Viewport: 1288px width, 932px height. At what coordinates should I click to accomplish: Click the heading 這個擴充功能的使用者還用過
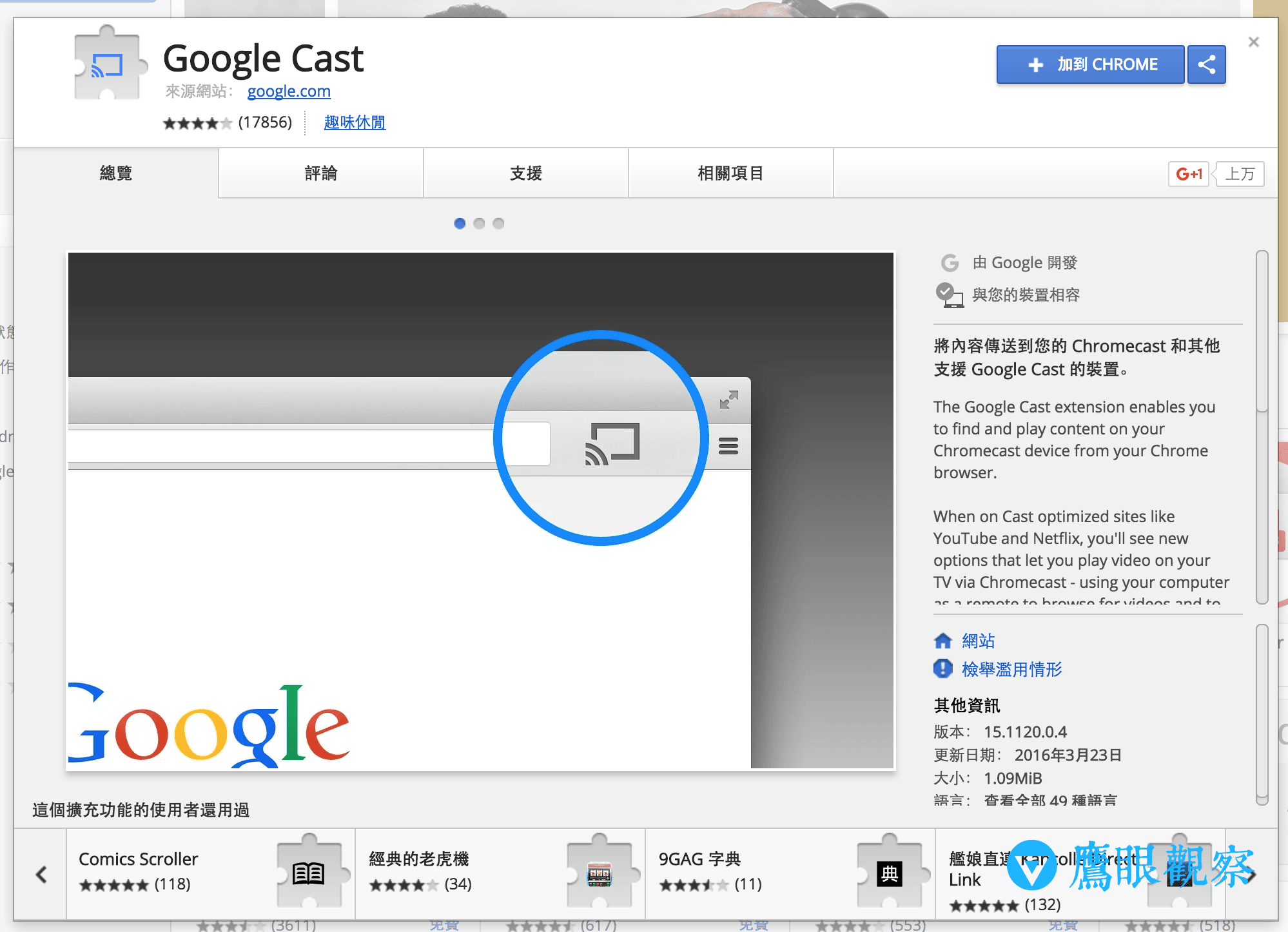coord(141,810)
